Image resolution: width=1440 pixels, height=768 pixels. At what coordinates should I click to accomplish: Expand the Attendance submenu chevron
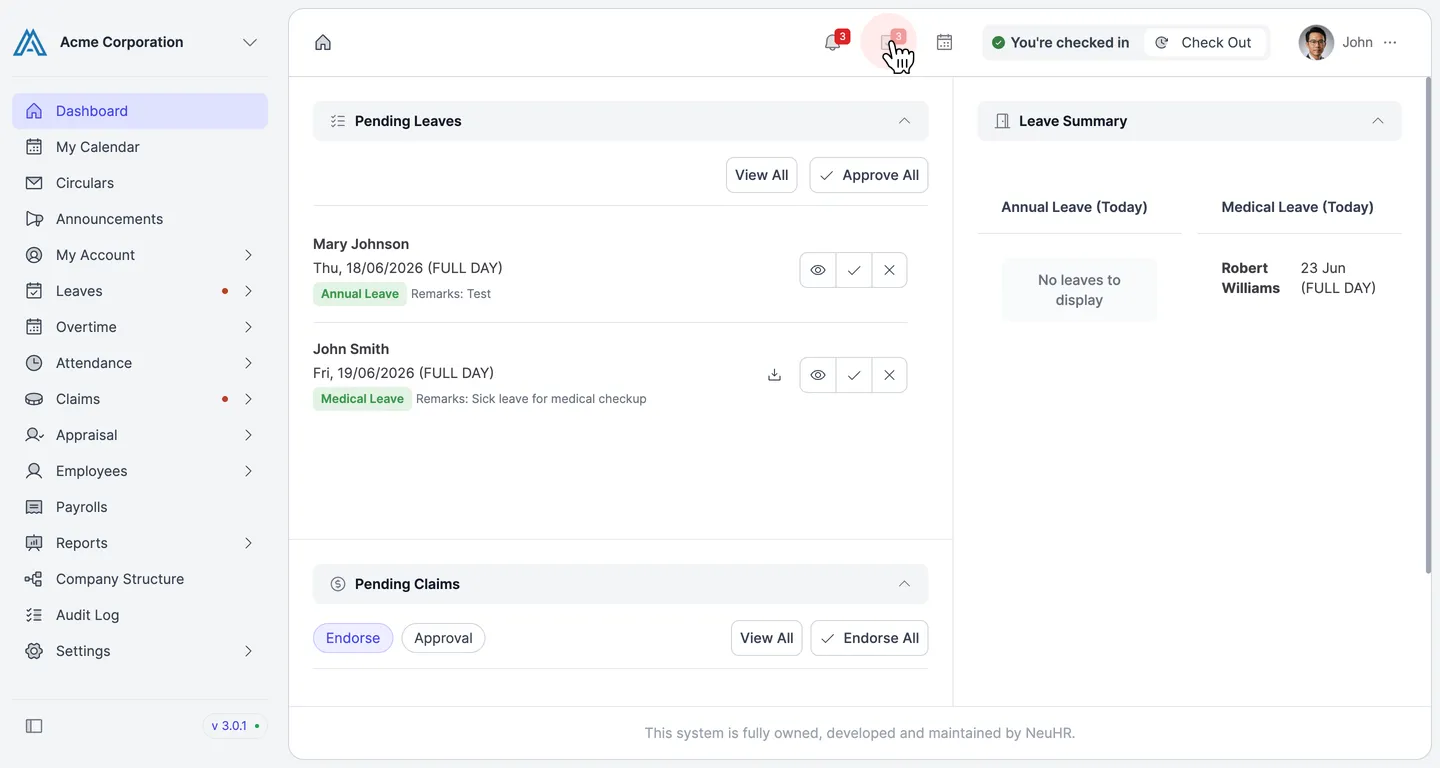248,363
